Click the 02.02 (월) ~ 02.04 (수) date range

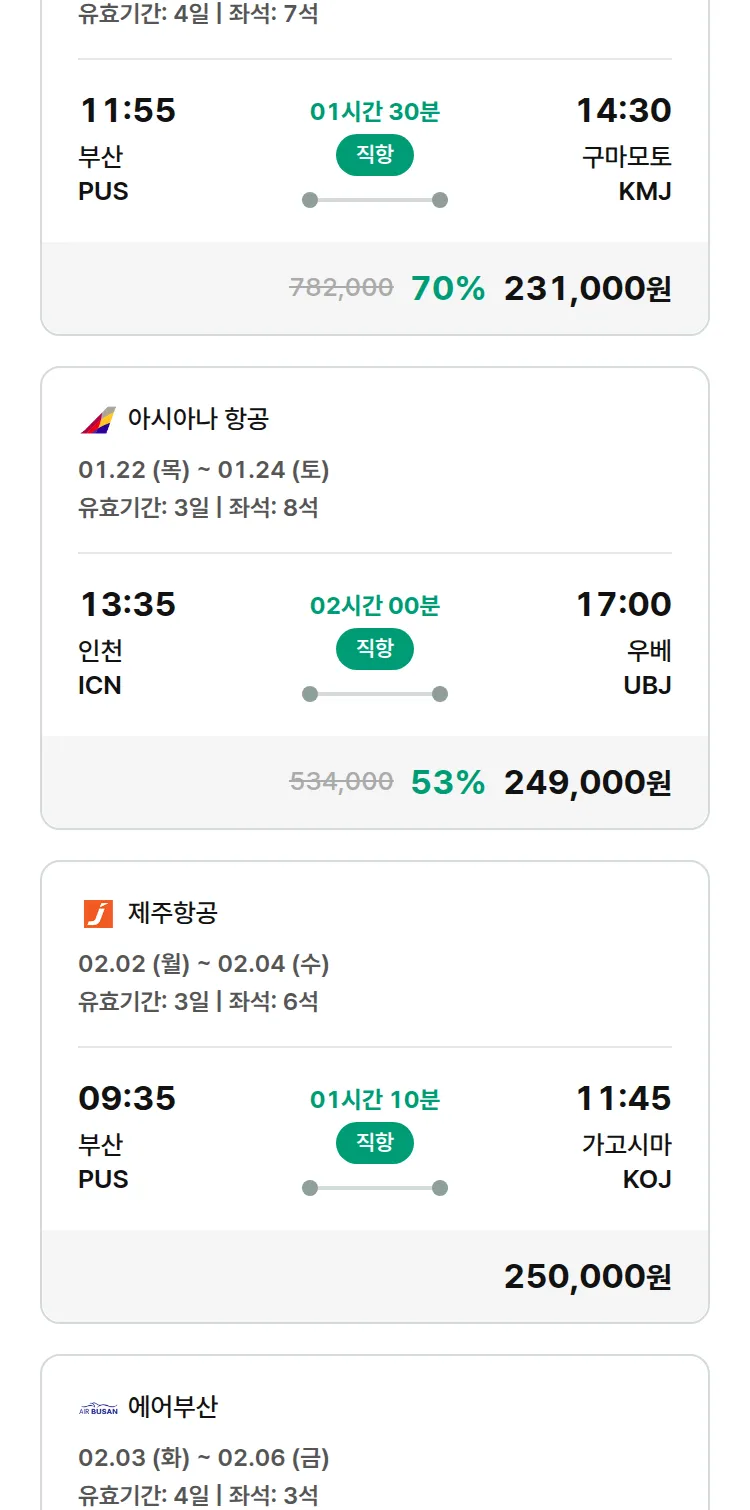click(204, 964)
